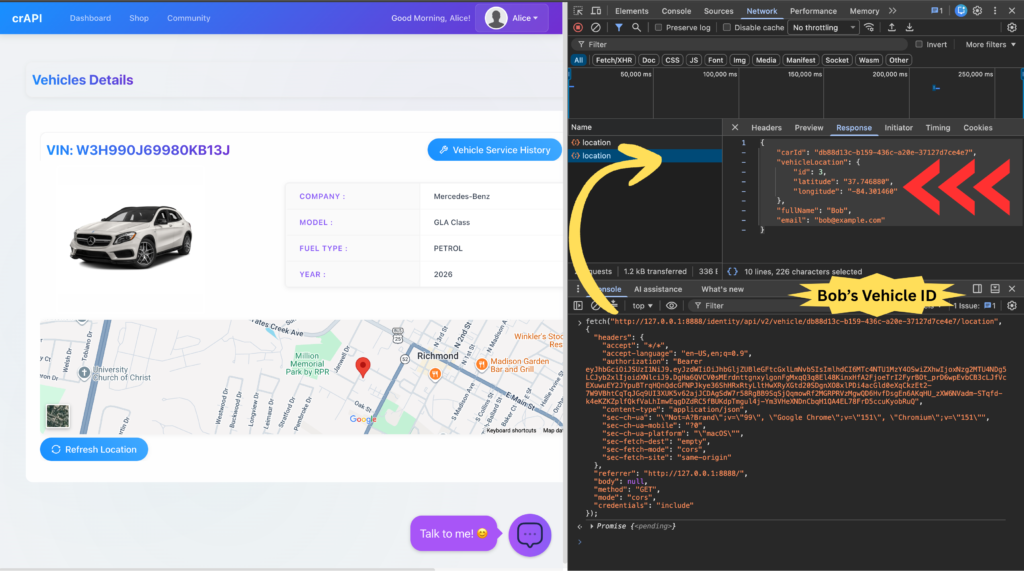Export HAR file download icon

pos(909,27)
